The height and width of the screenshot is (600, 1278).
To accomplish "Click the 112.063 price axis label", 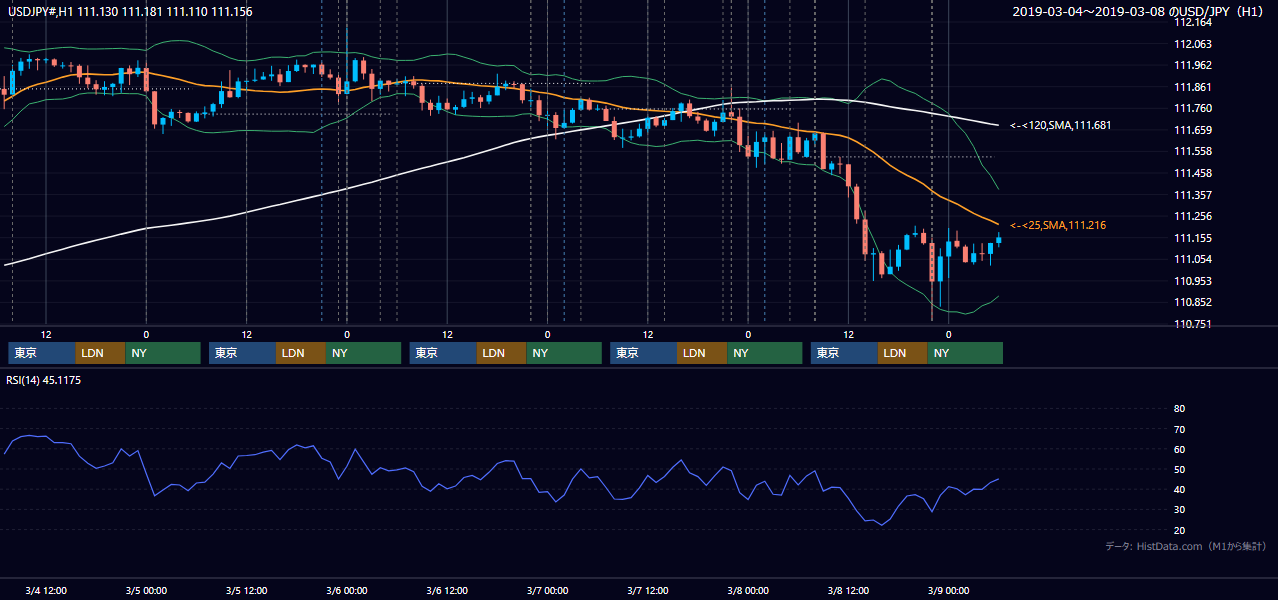I will (x=1192, y=44).
